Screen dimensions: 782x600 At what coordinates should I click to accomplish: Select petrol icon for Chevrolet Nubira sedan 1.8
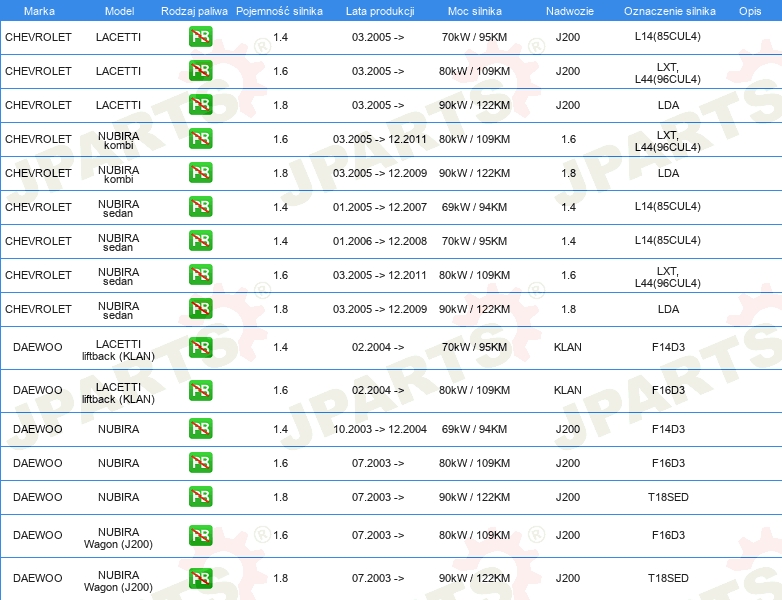click(200, 309)
